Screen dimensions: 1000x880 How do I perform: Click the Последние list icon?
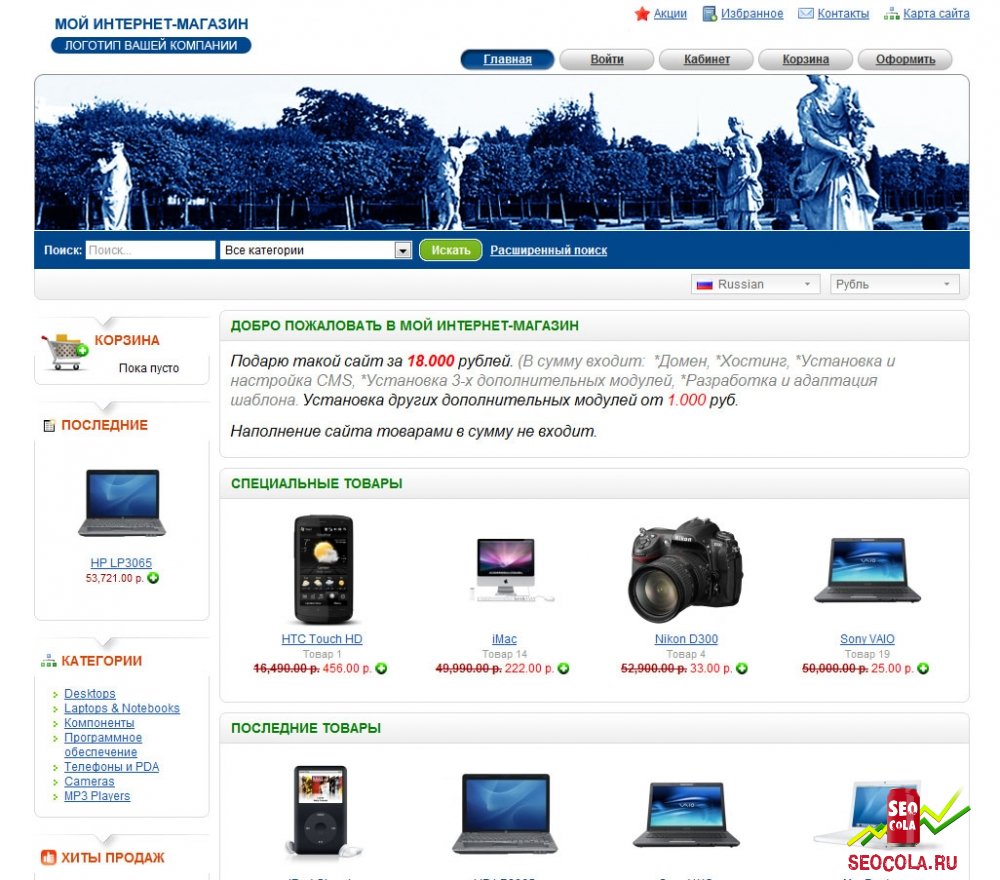(49, 426)
